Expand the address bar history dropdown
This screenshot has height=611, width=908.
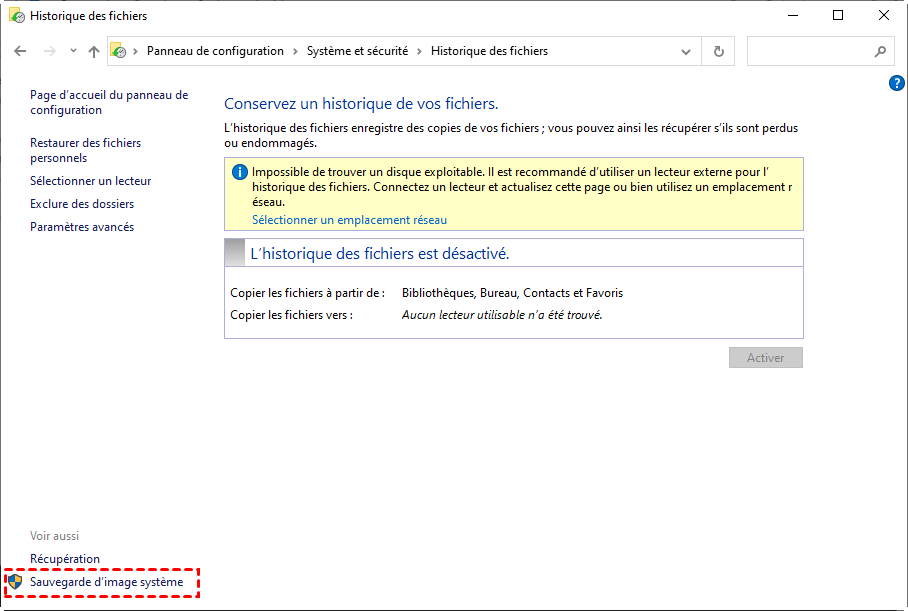(685, 51)
